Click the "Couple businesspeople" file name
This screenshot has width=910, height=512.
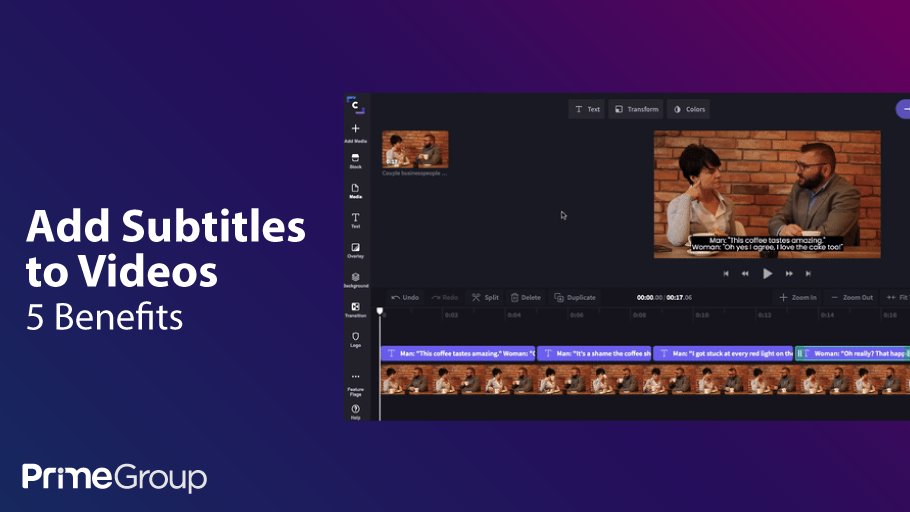click(414, 173)
